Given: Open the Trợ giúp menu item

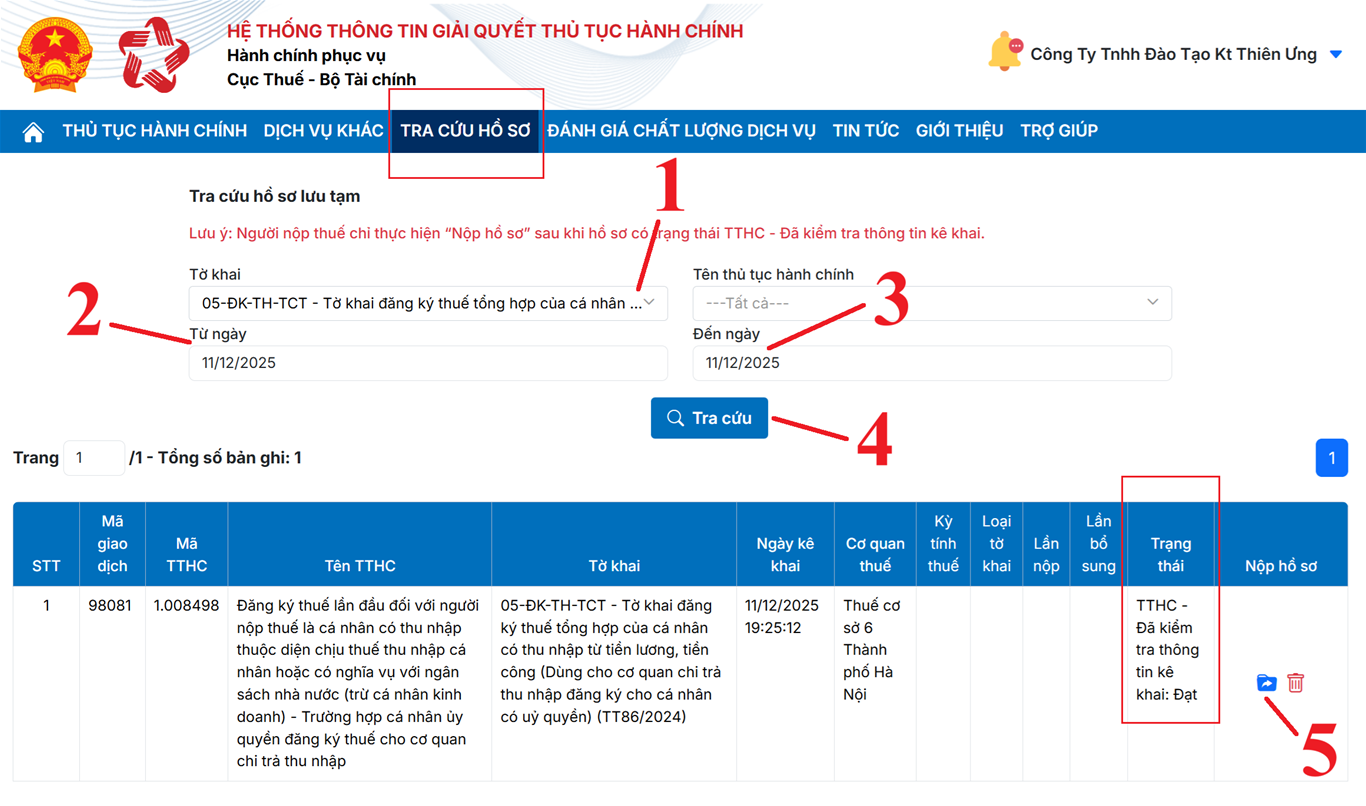Looking at the screenshot, I should tap(1058, 131).
